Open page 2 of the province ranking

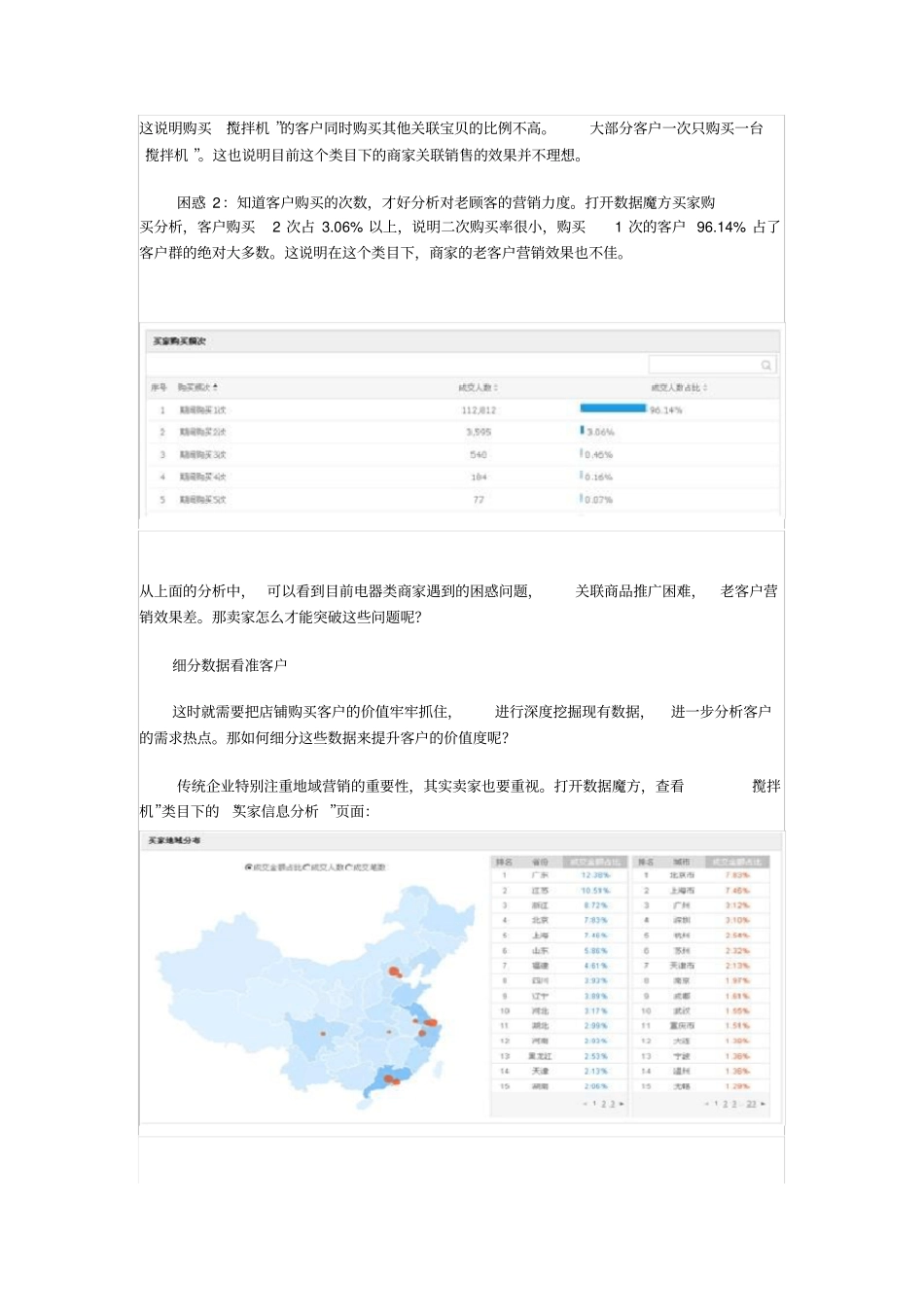[x=603, y=1104]
